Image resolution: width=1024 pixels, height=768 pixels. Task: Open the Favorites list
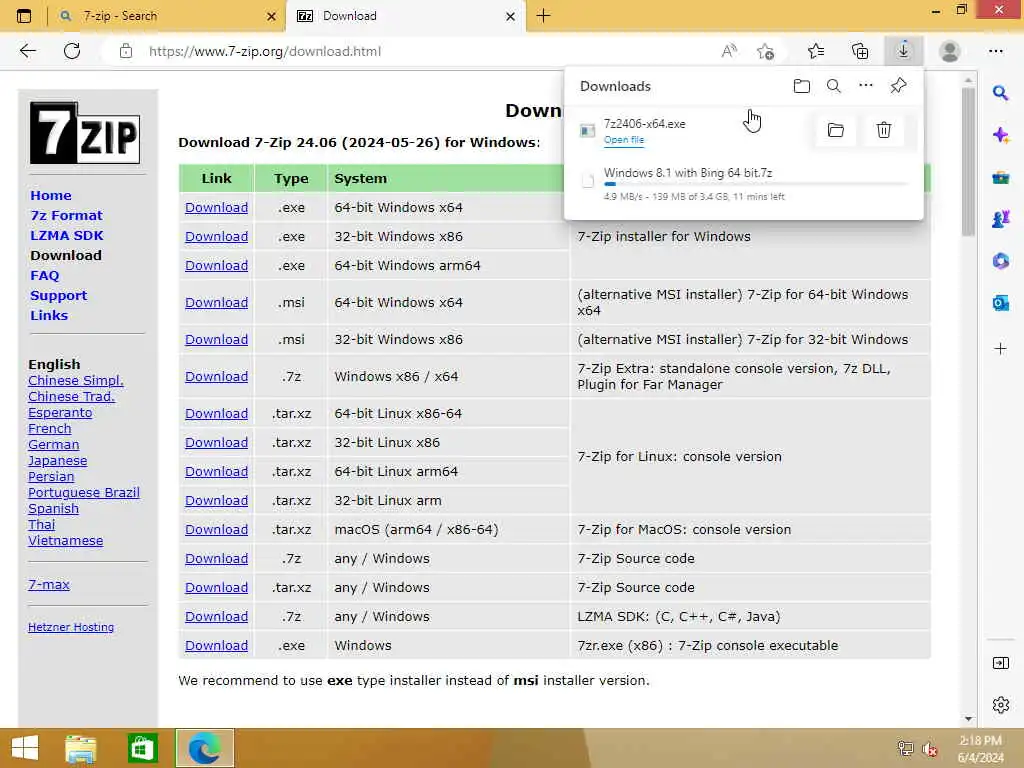pos(816,51)
